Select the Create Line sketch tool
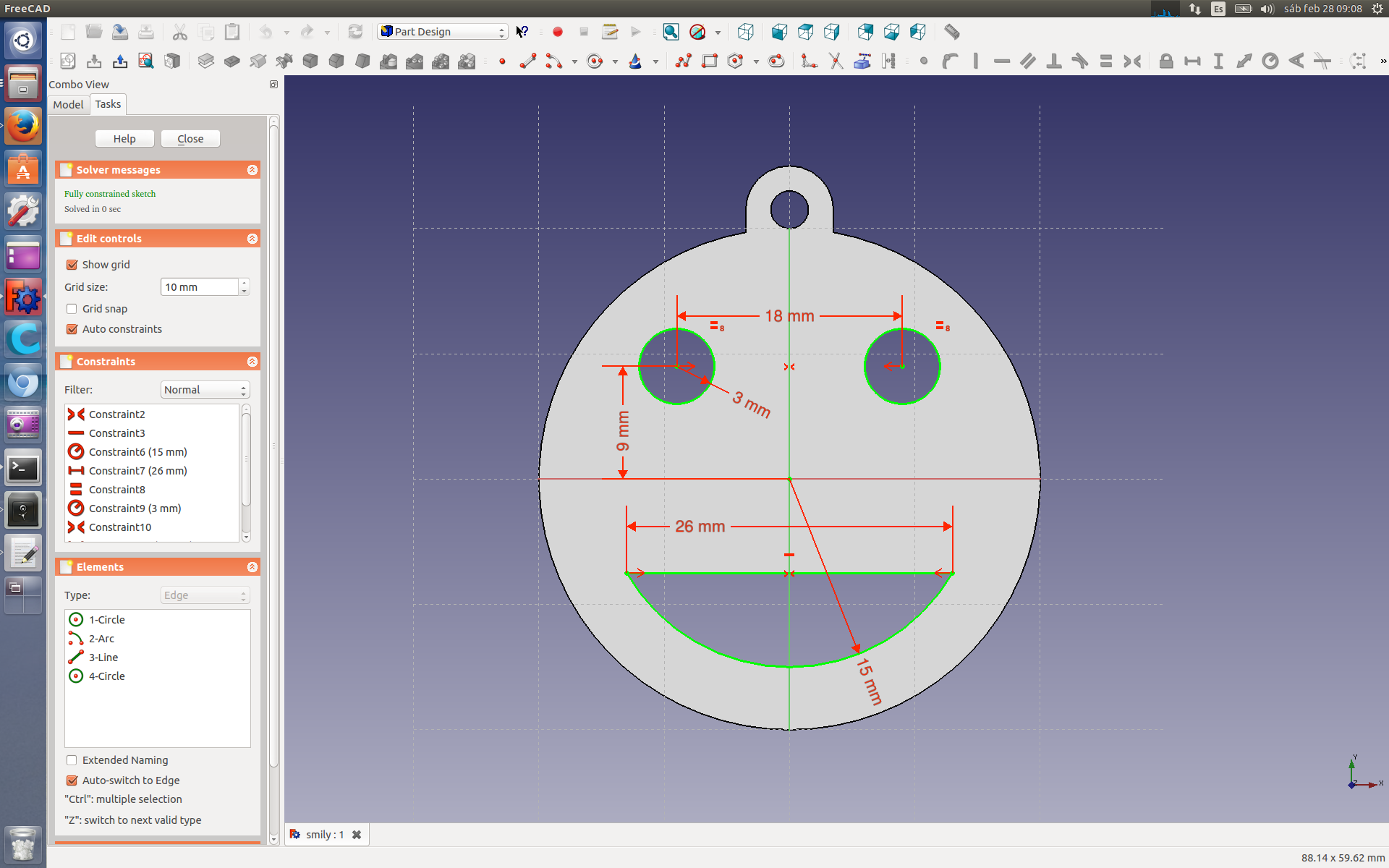Image resolution: width=1389 pixels, height=868 pixels. point(528,61)
